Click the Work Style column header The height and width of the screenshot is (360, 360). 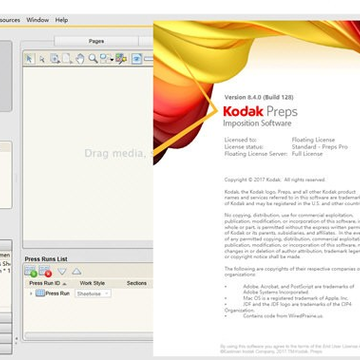pos(92,283)
